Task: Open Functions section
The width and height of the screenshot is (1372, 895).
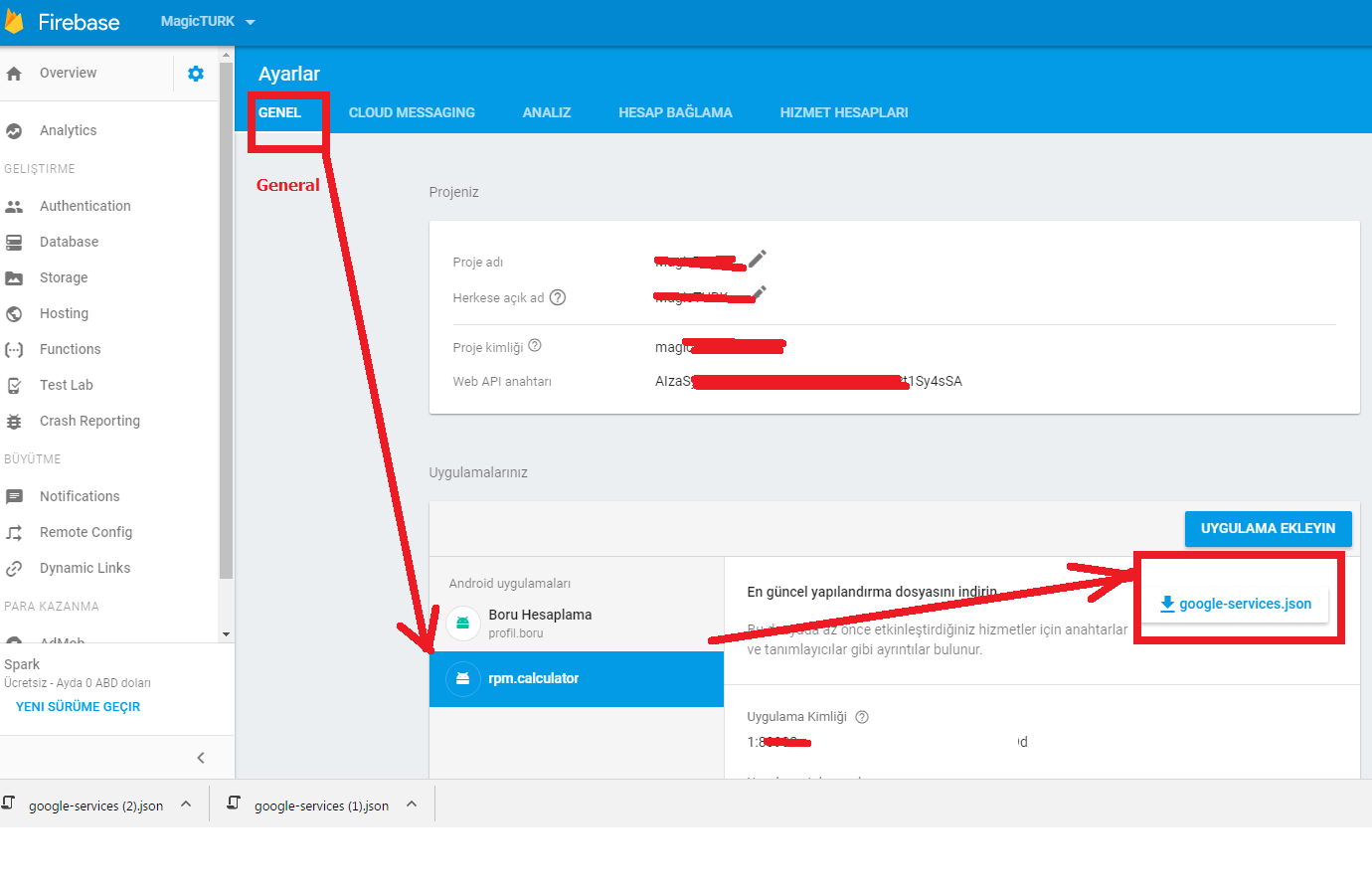Action: (71, 350)
